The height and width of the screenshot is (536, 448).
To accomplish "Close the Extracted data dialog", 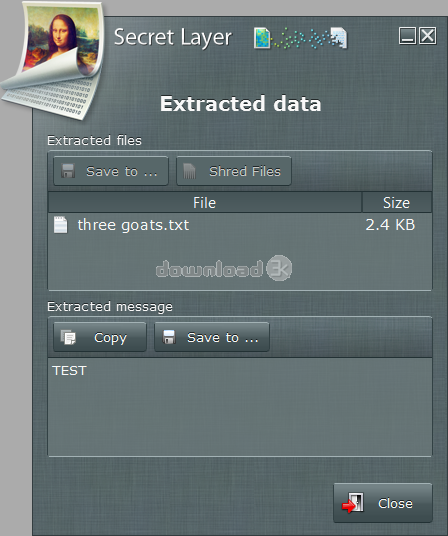I will point(383,503).
